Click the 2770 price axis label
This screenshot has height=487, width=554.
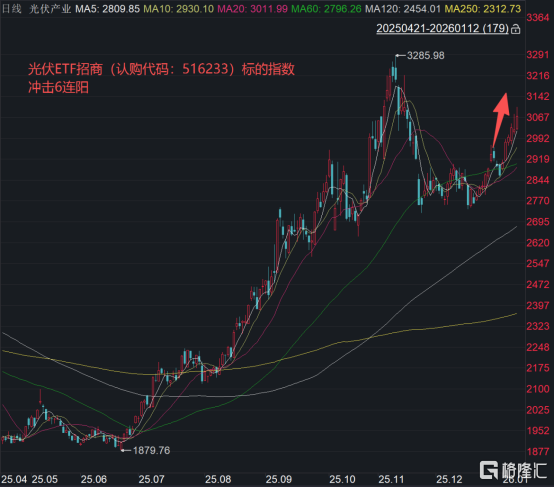[x=538, y=201]
